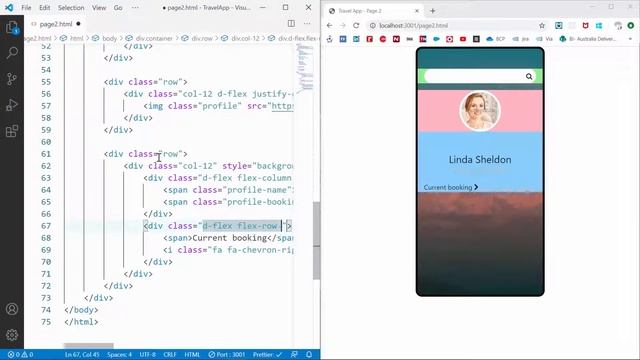
Task: Click the Spaces: 4 indentation status item
Action: click(x=119, y=354)
